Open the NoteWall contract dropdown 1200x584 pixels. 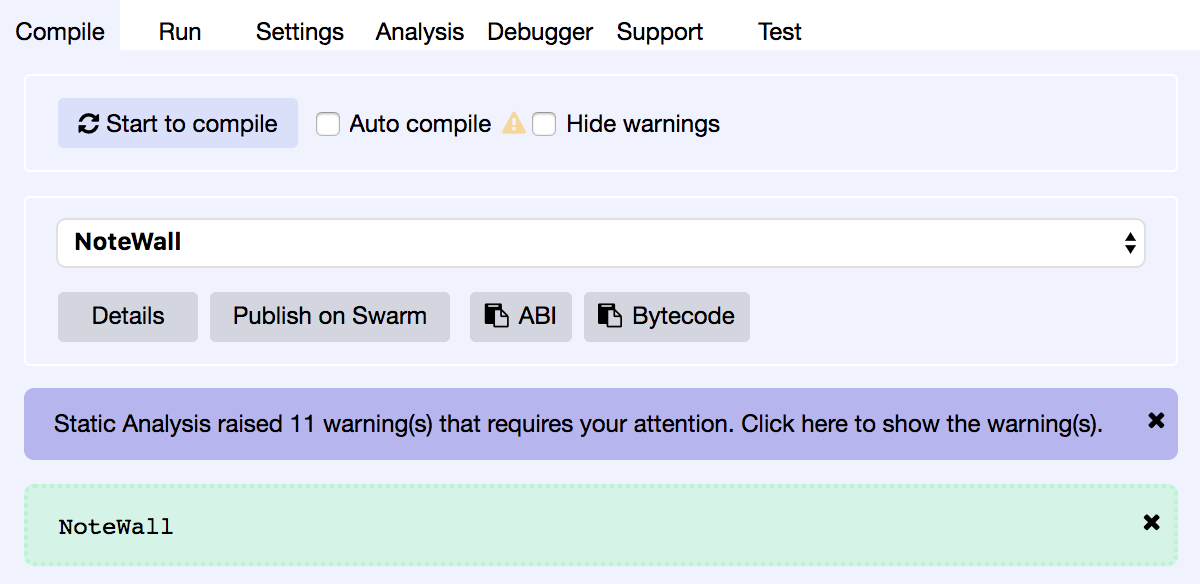coord(600,243)
